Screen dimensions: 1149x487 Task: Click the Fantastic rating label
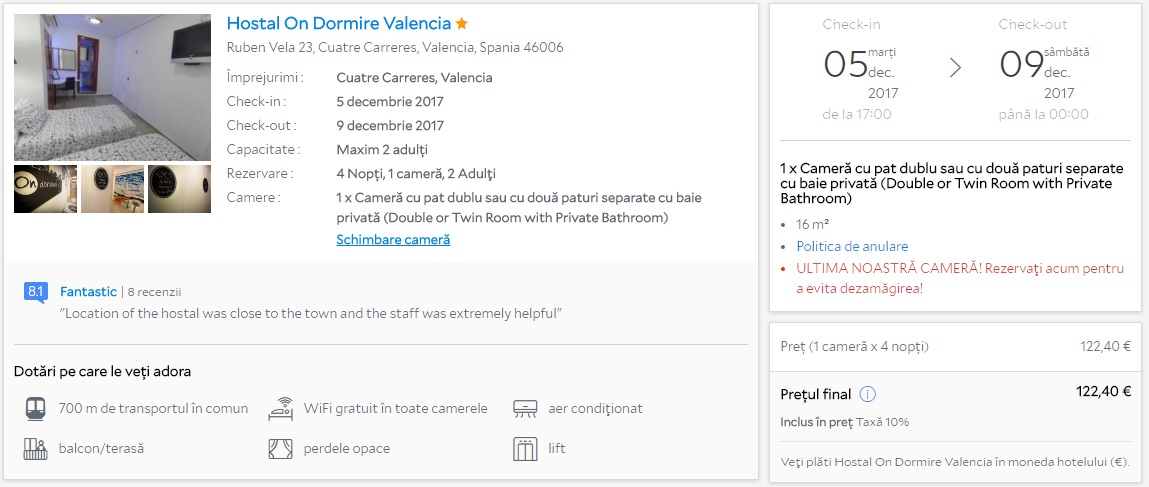[88, 292]
